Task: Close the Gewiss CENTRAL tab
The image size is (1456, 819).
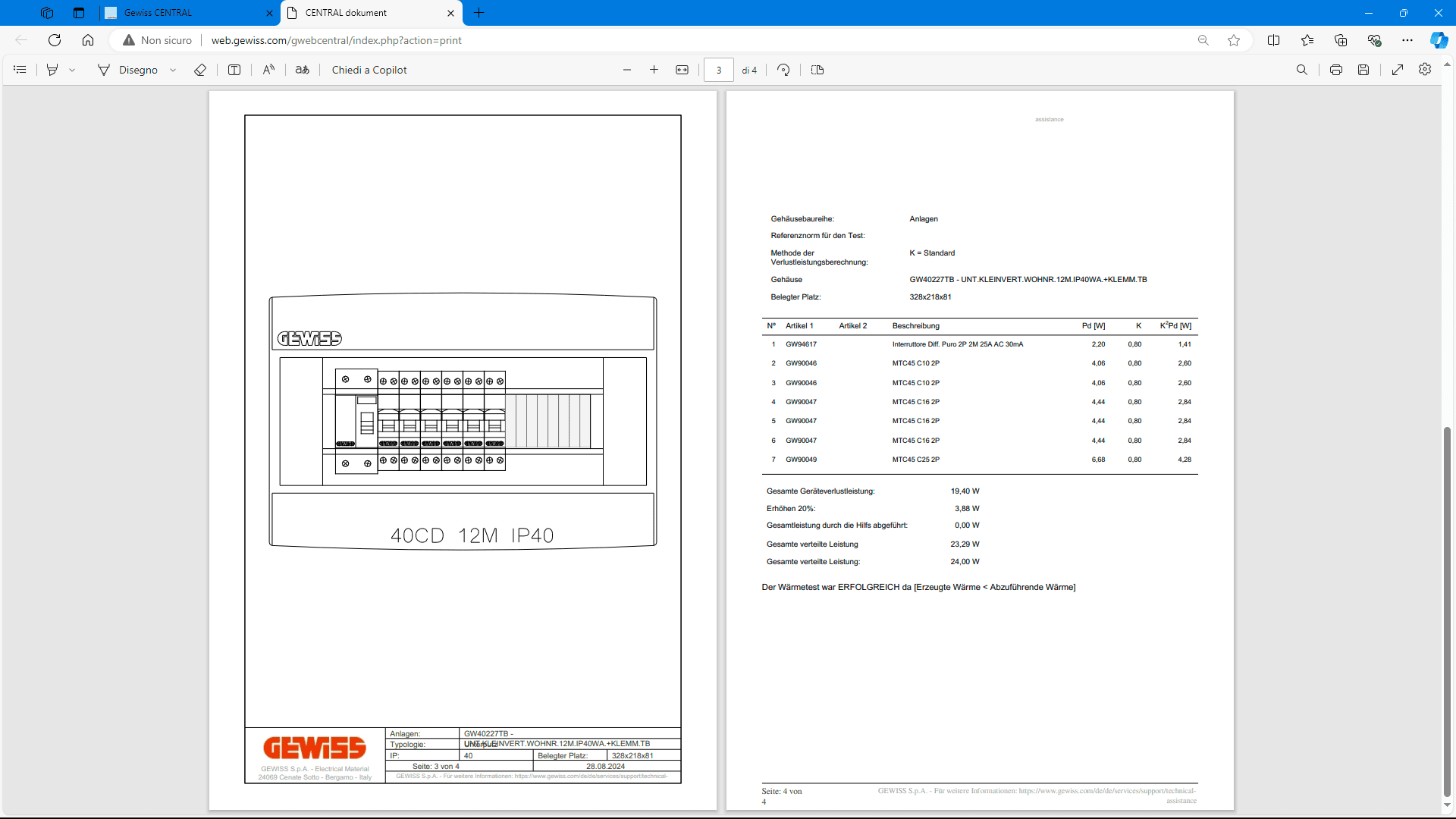Action: pyautogui.click(x=269, y=13)
